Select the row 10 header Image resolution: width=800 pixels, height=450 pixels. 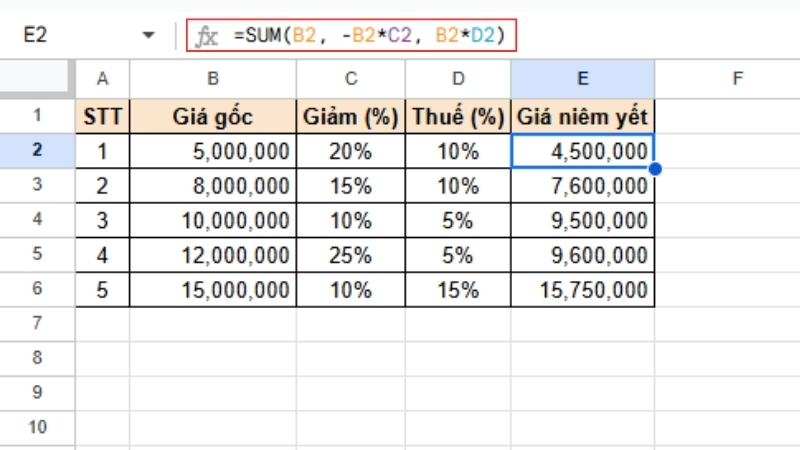click(37, 428)
